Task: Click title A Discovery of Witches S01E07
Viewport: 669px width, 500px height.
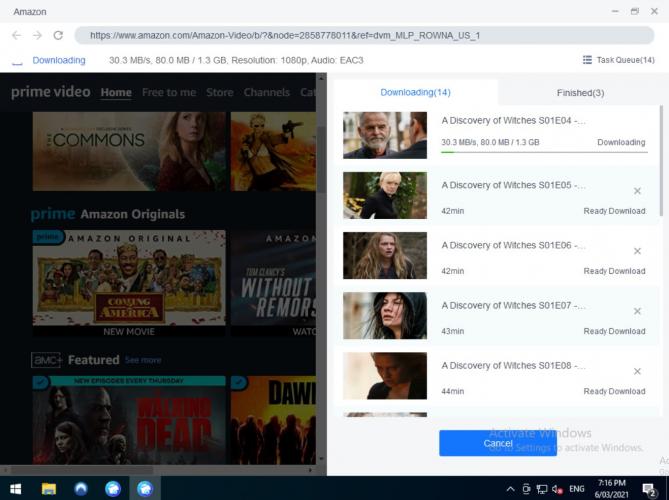Action: pos(513,305)
